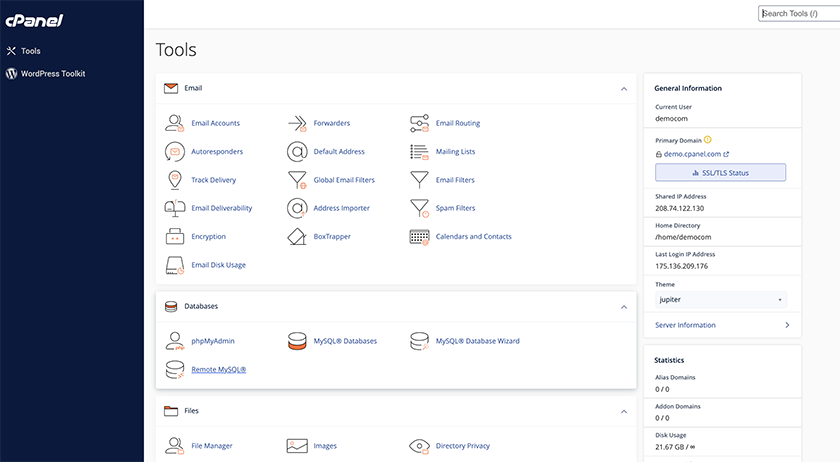Click the Default Address link text
This screenshot has width=840, height=462.
[339, 152]
